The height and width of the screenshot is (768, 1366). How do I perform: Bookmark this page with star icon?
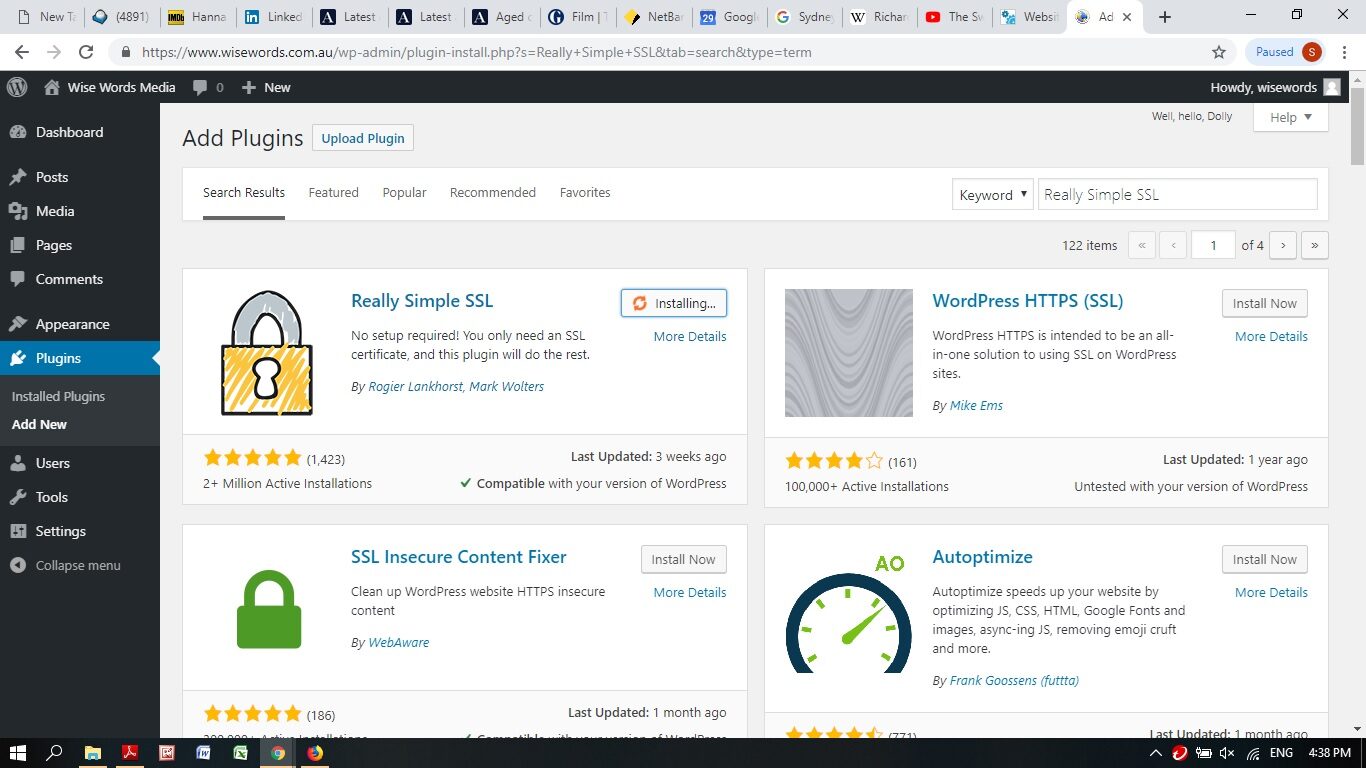(x=1218, y=52)
